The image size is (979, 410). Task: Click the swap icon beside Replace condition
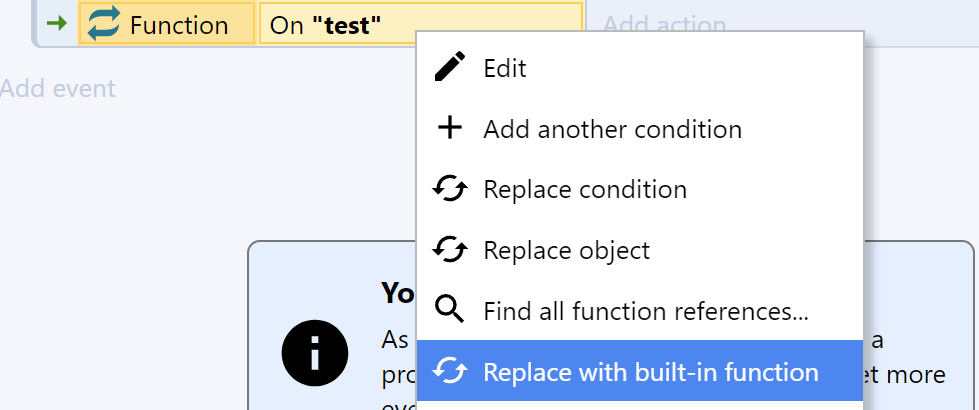tap(450, 189)
